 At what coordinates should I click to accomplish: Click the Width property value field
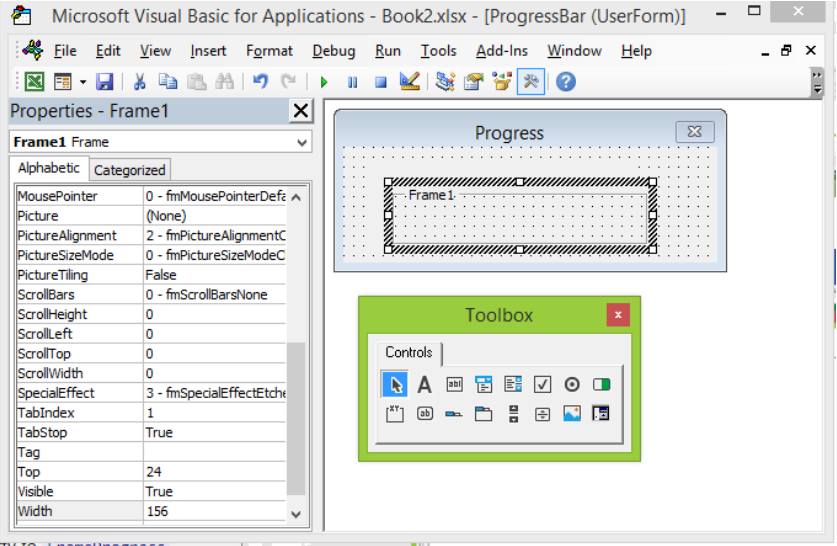tap(215, 511)
